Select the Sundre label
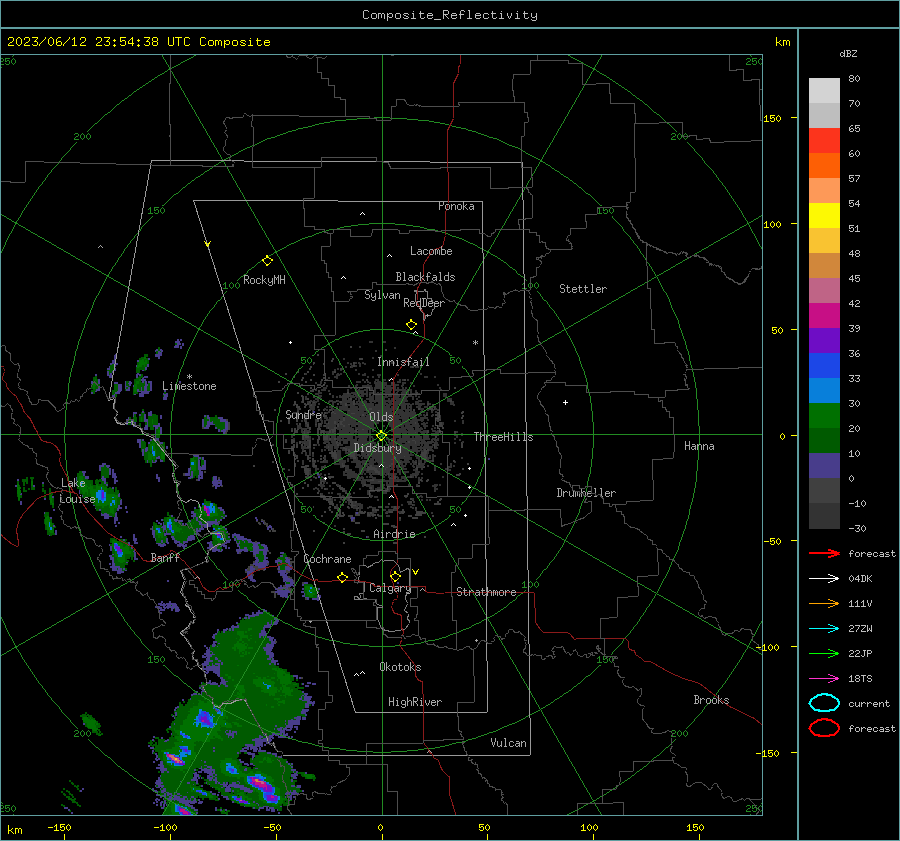The image size is (900, 841). (303, 414)
